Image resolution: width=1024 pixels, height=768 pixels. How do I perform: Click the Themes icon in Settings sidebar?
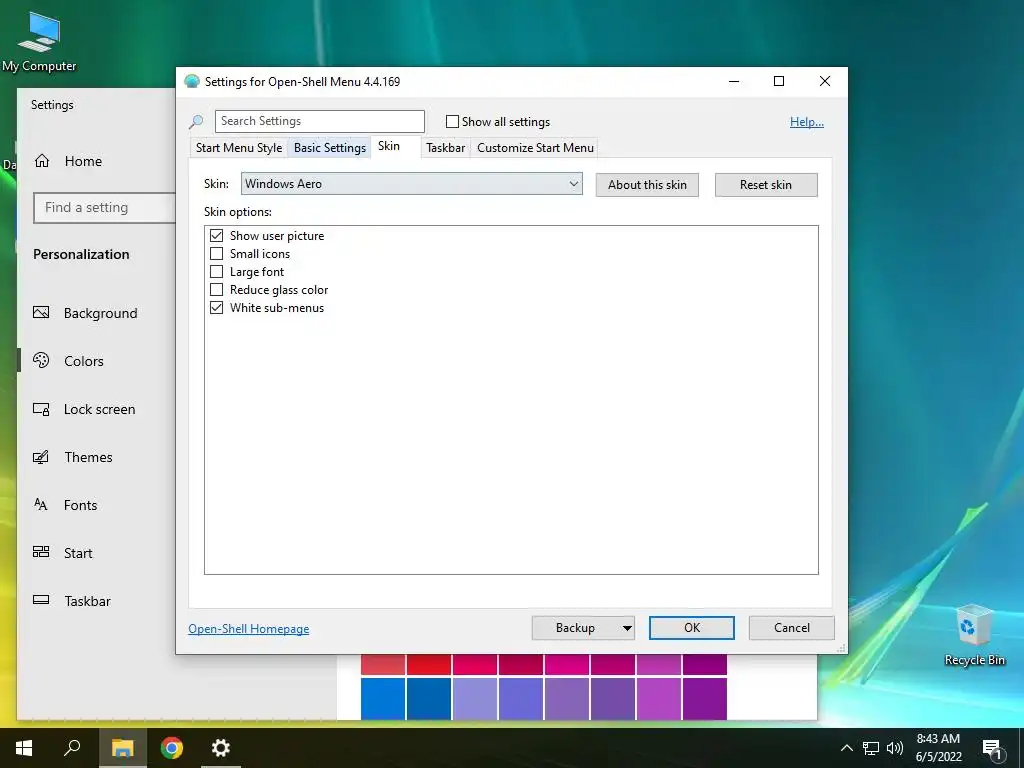point(41,456)
